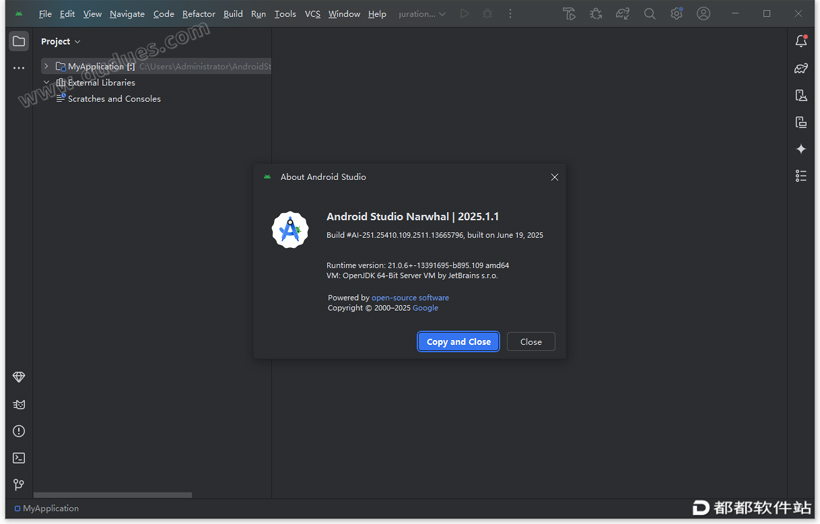Select Scratches and Consoles tree item
820x524 pixels.
tap(114, 98)
